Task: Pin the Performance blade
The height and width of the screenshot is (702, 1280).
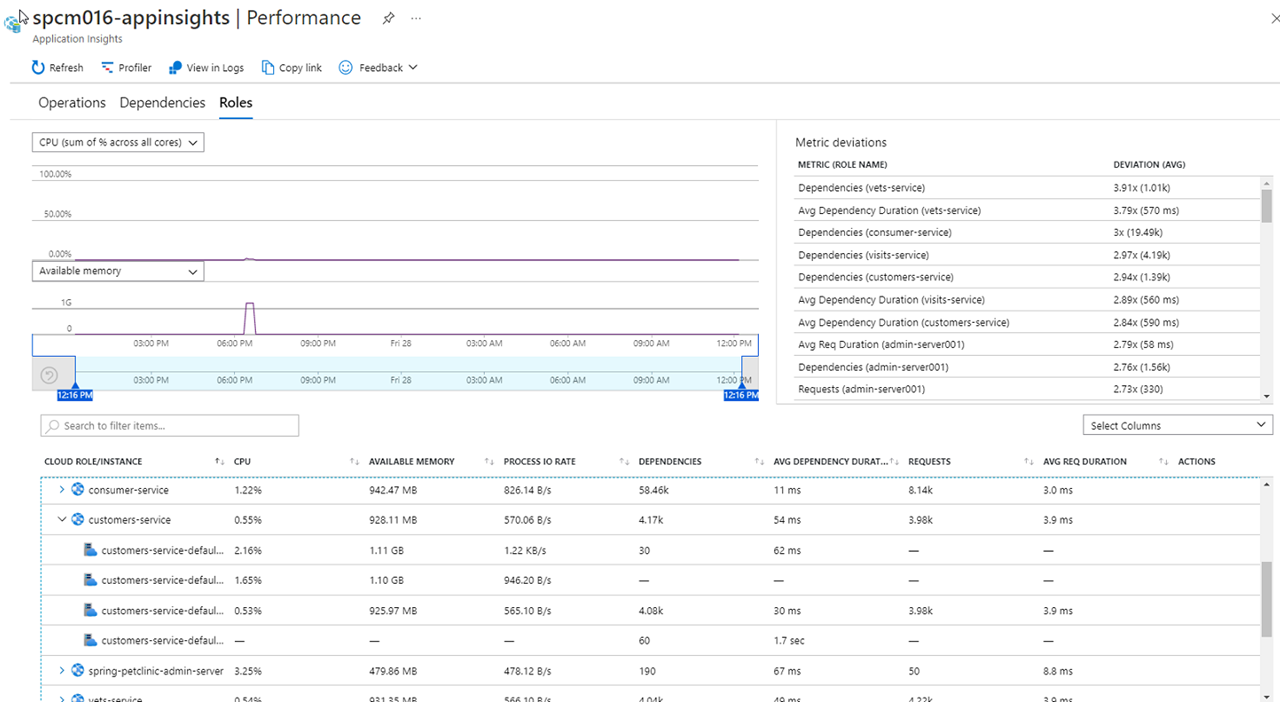Action: coord(388,18)
